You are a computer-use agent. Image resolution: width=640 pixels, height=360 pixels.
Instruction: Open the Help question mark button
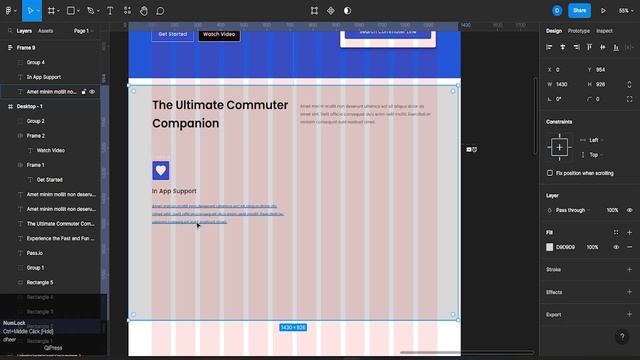pyautogui.click(x=622, y=336)
